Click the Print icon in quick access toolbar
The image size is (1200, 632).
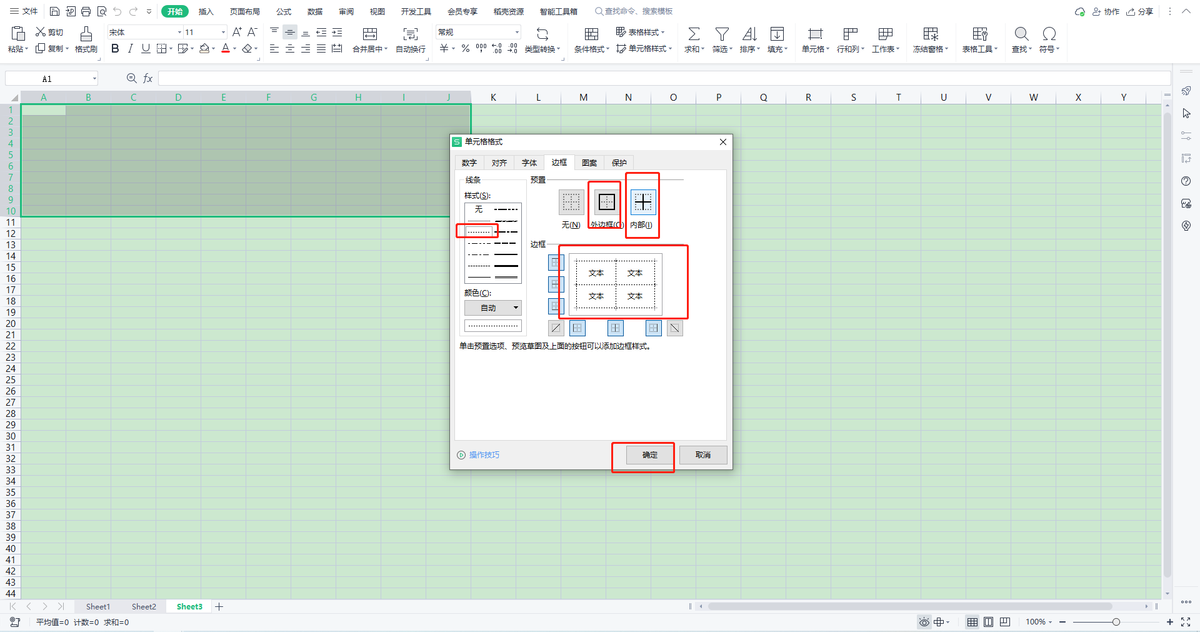click(x=85, y=11)
